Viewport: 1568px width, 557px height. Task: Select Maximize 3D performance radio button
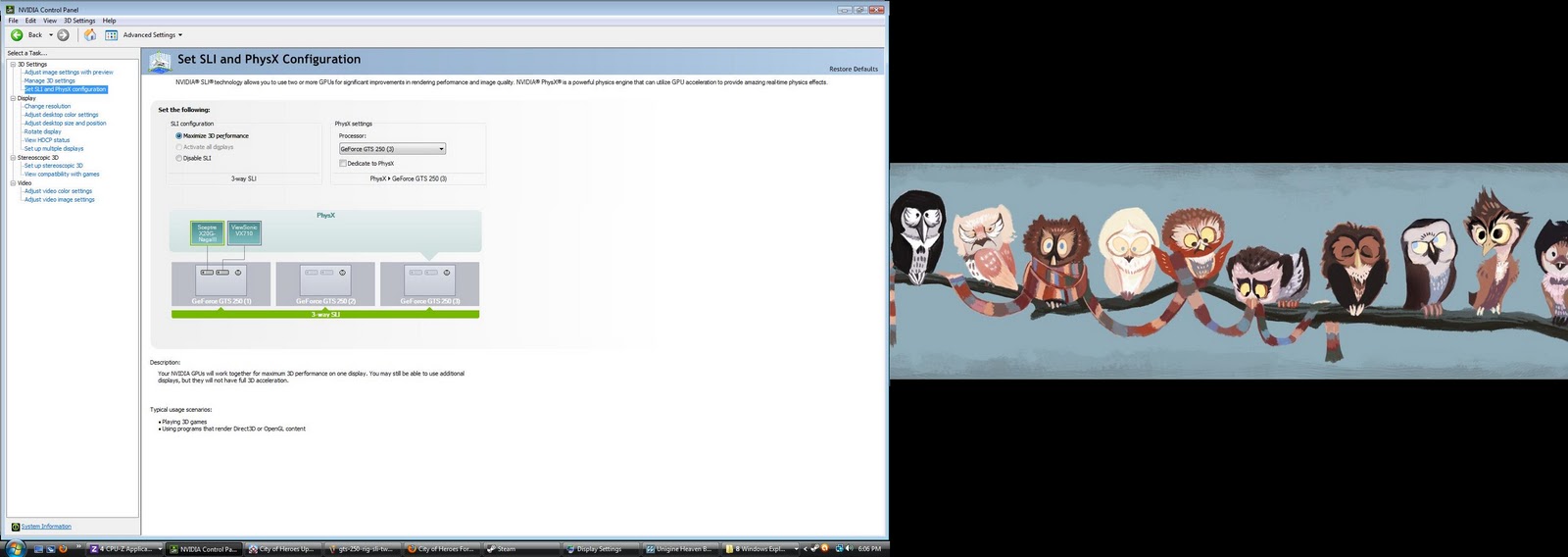coord(179,136)
